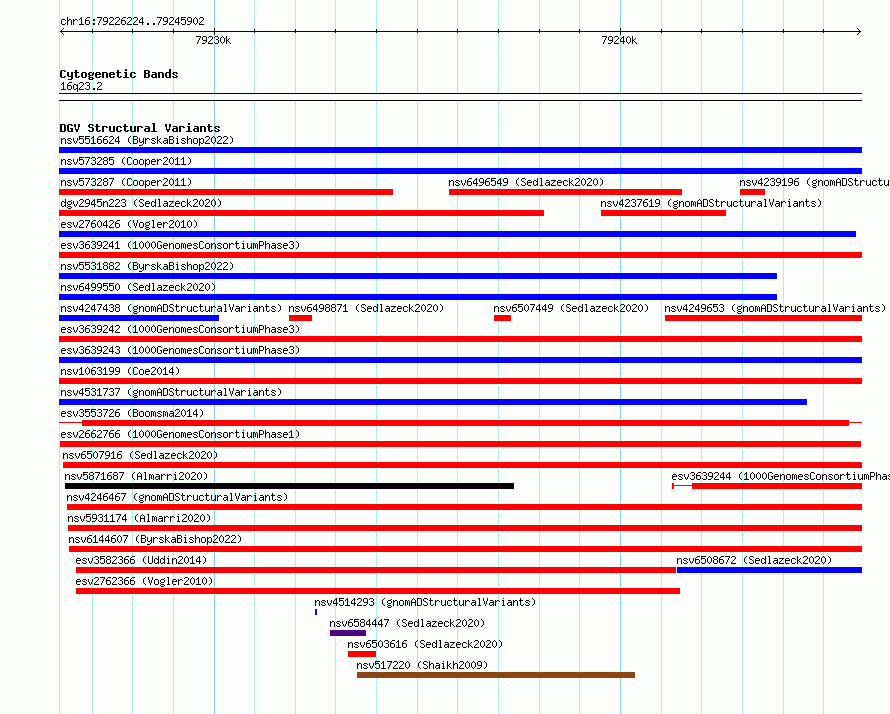
Task: Click nsv6507449 (Sedlazeck2020) label
Action: pyautogui.click(x=571, y=308)
